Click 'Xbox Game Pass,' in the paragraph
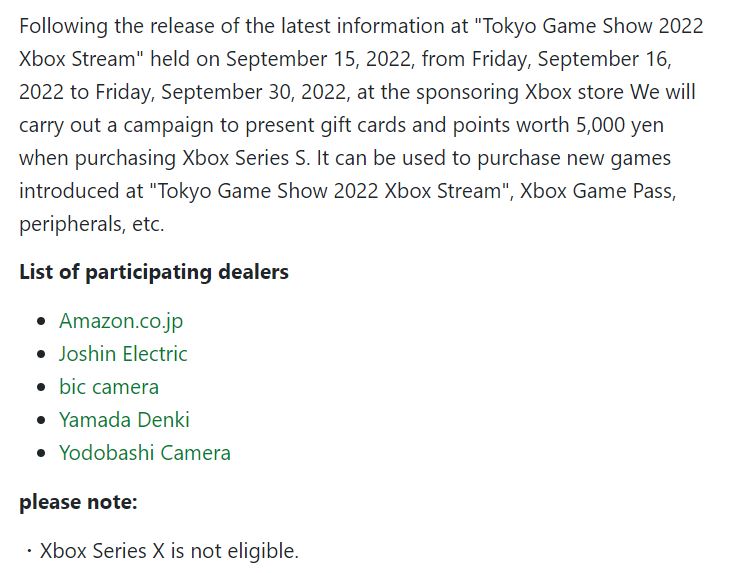 click(598, 191)
